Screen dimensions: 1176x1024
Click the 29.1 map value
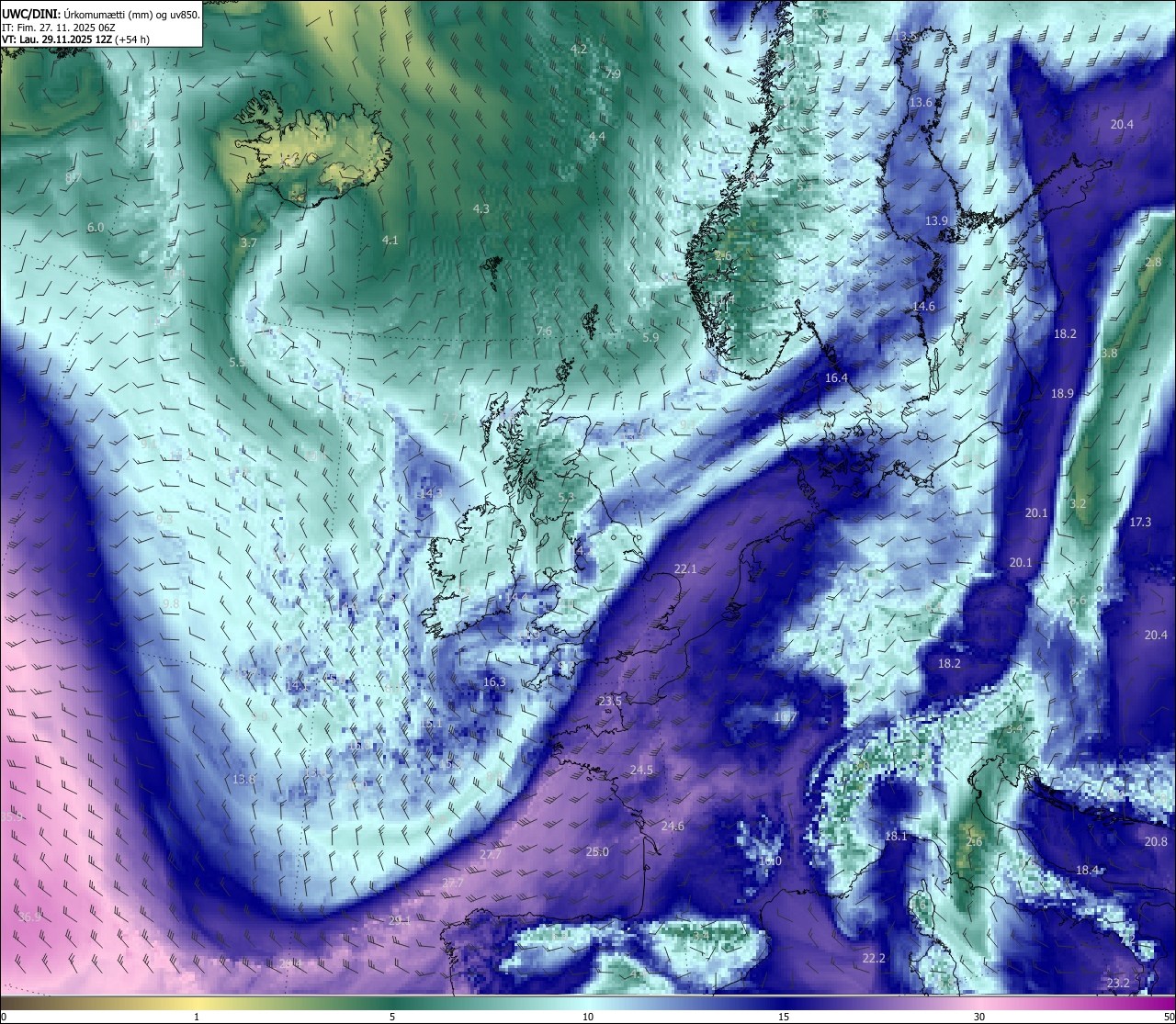[399, 921]
